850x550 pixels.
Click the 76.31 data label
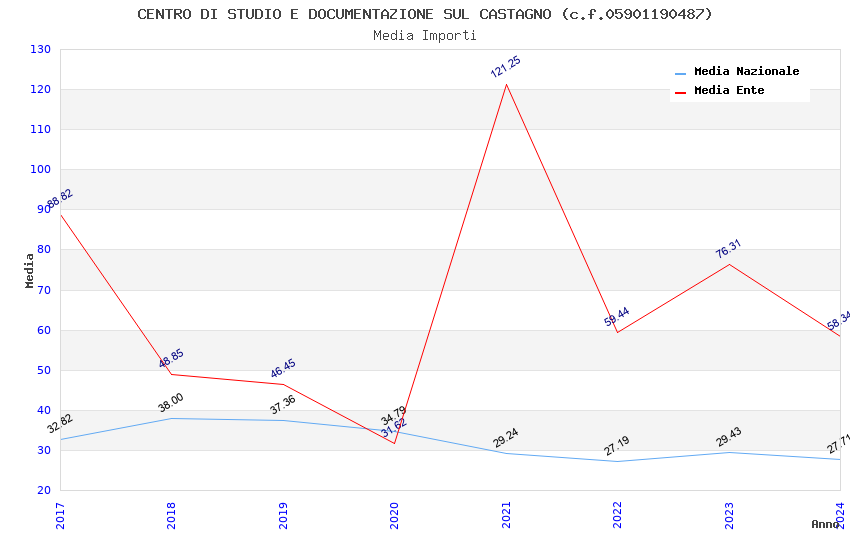click(728, 248)
